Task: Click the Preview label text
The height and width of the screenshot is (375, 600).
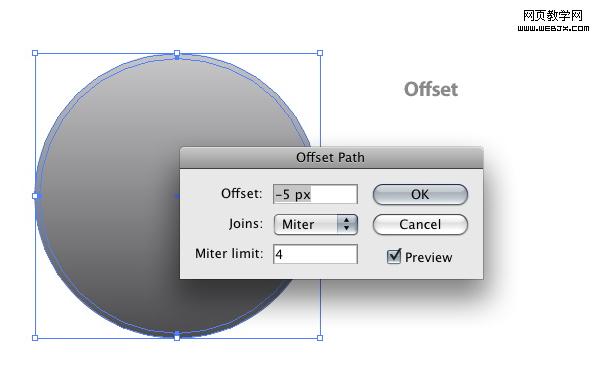Action: [429, 258]
